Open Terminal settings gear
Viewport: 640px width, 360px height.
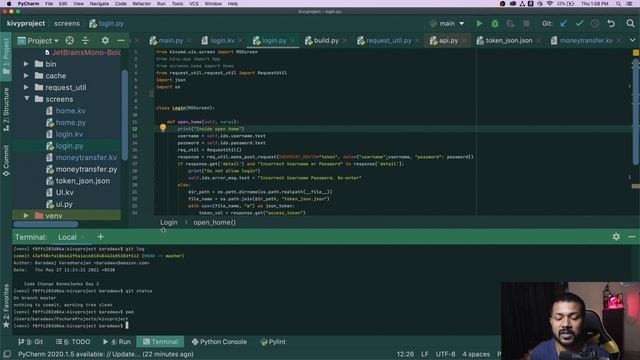pyautogui.click(x=616, y=237)
